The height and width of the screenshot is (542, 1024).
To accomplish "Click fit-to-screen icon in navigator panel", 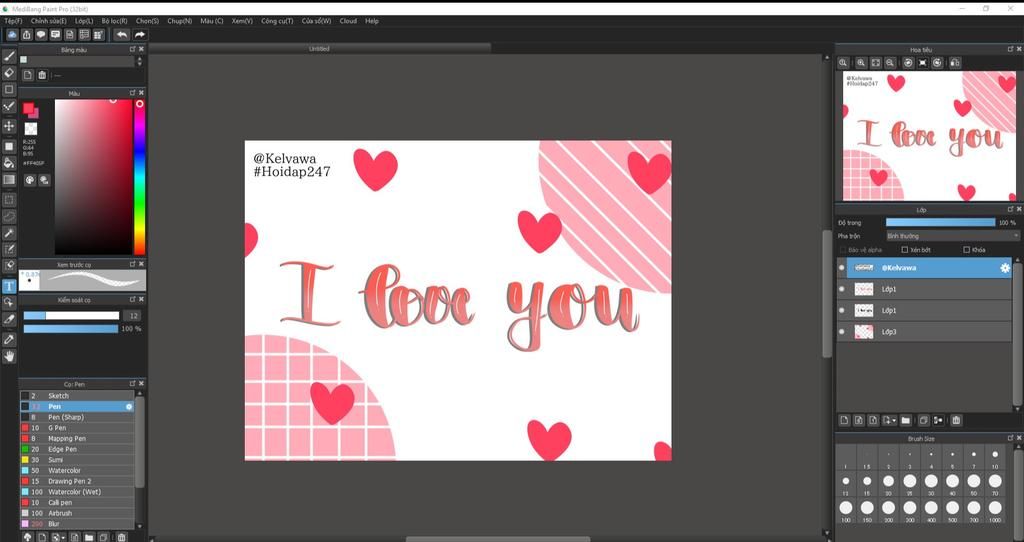I will tap(875, 63).
